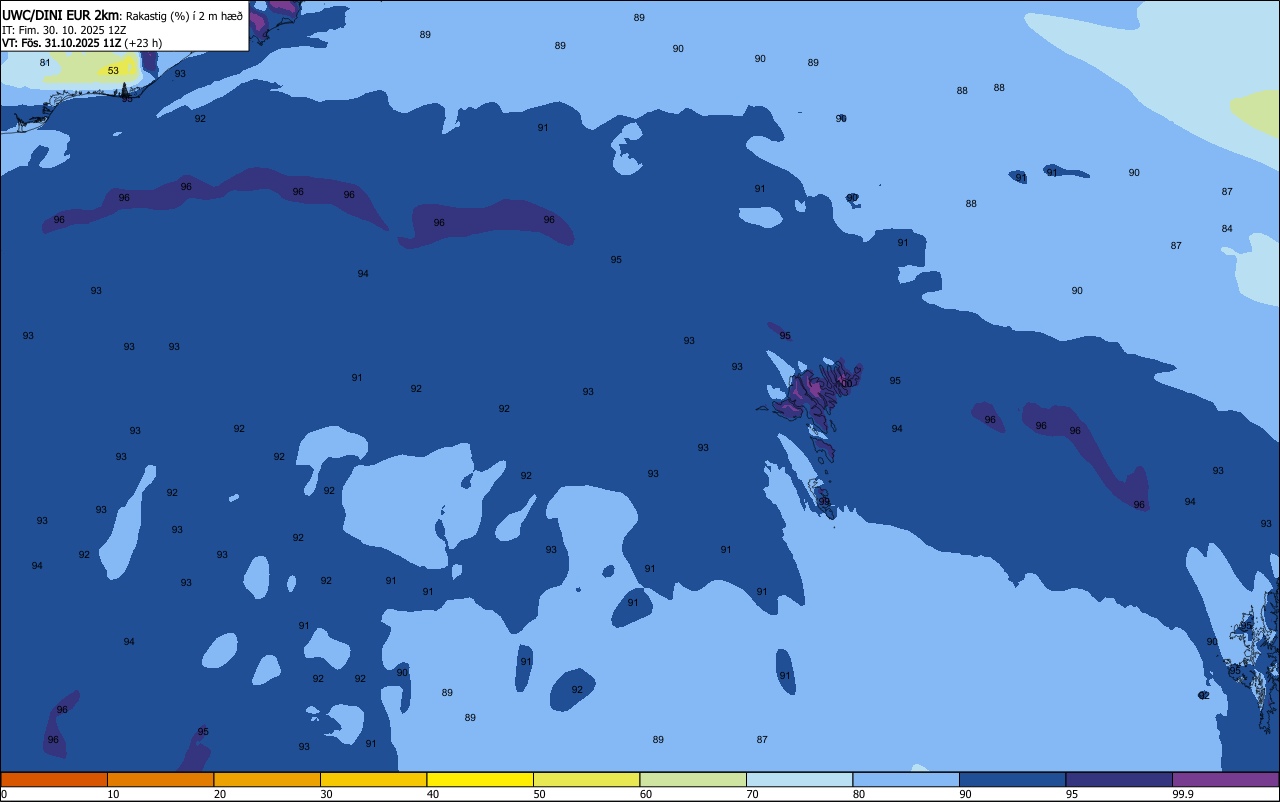Click the 'IT: Fim. 30. 10. 2025 12Z' line
The width and height of the screenshot is (1280, 802).
tap(64, 29)
